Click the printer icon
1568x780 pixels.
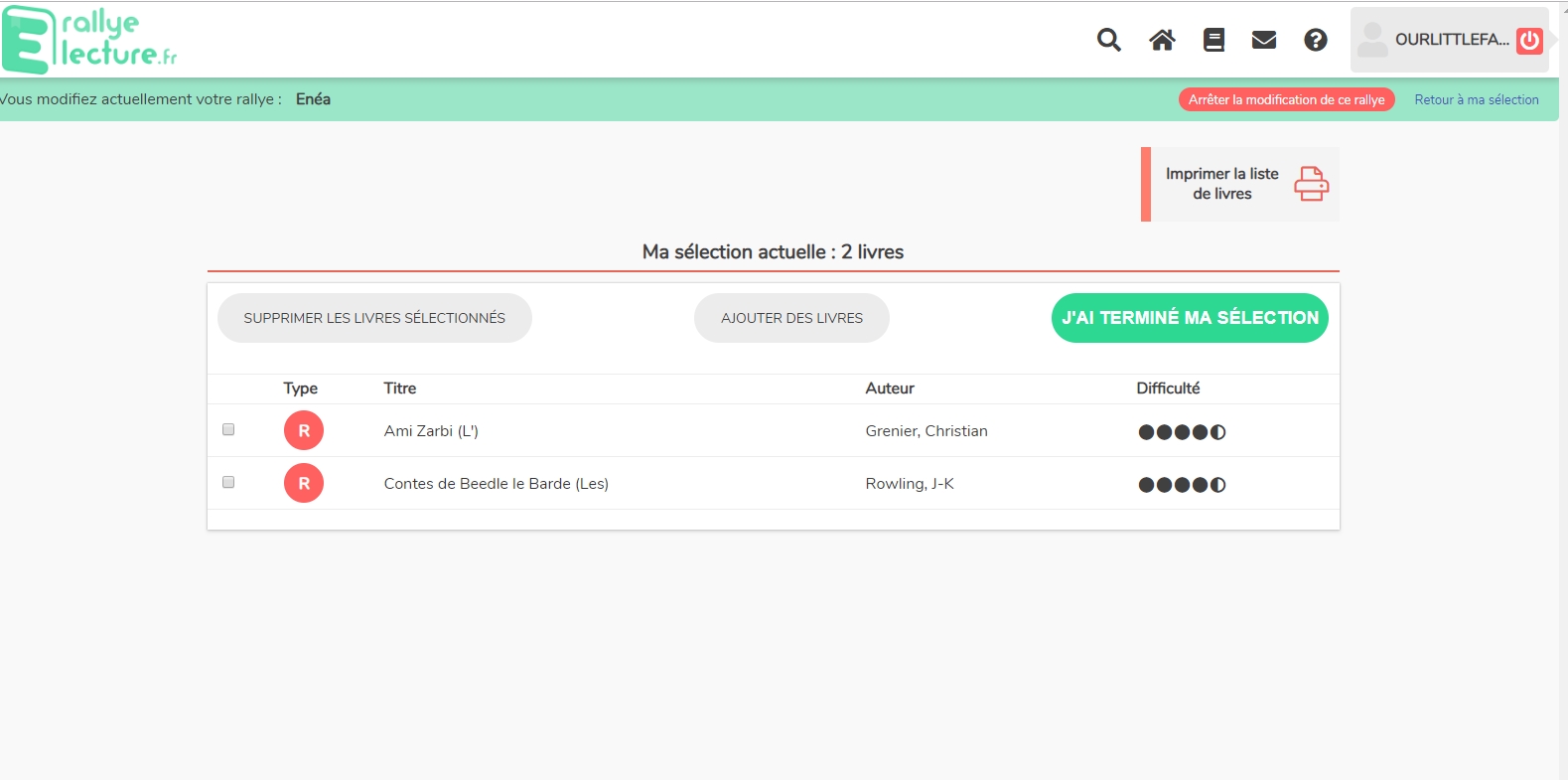coord(1311,184)
